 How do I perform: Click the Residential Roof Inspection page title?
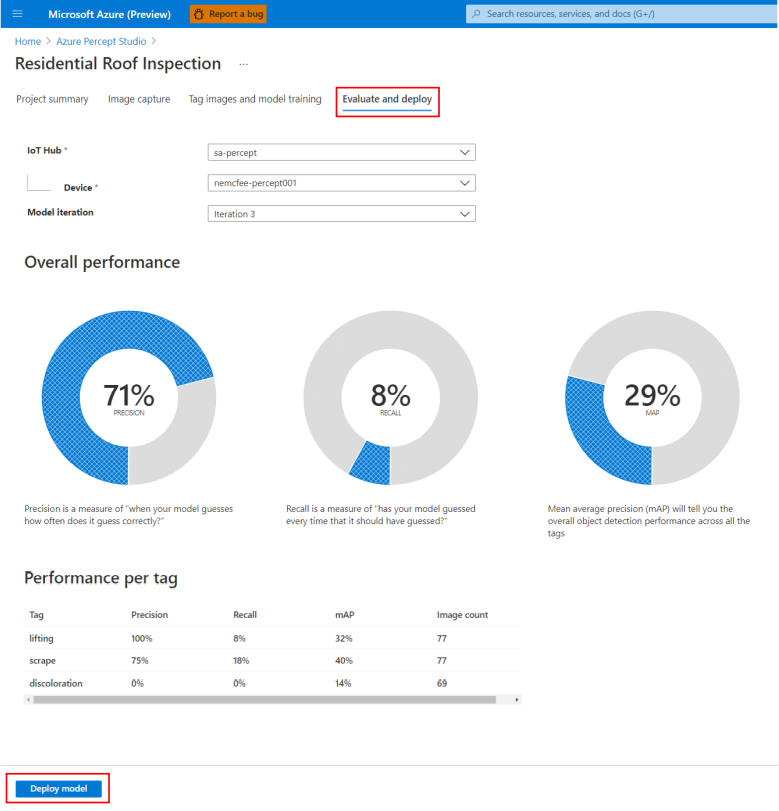coord(118,64)
